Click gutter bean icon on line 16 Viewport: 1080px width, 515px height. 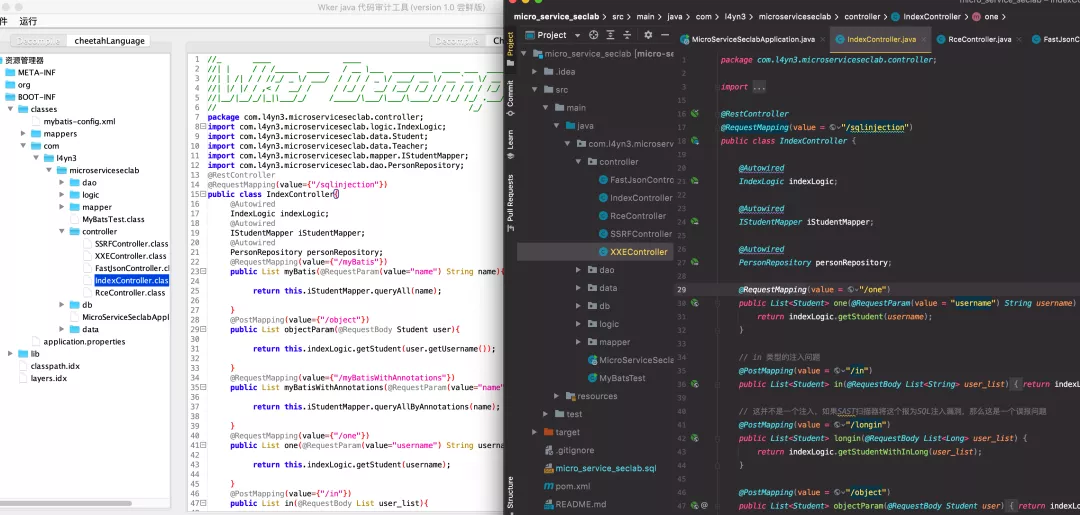tap(695, 114)
